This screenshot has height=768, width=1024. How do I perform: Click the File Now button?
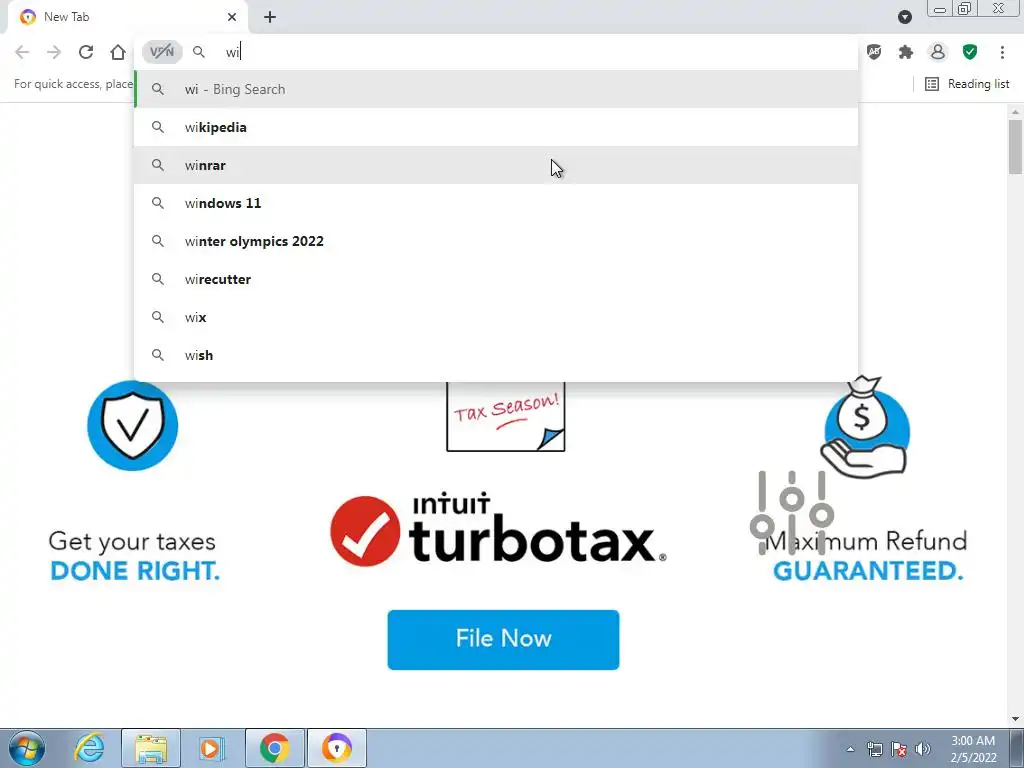point(503,639)
